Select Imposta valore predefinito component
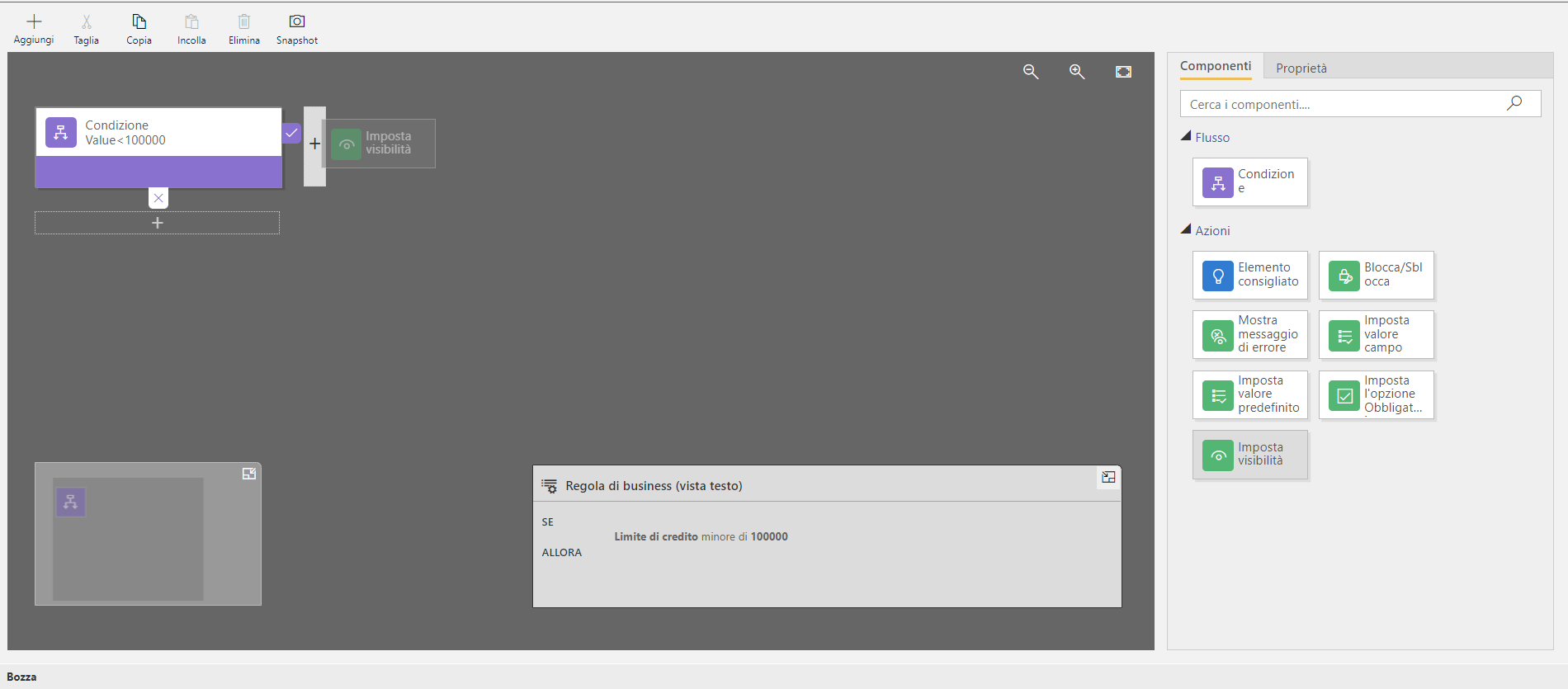This screenshot has height=689, width=1568. pos(1250,394)
